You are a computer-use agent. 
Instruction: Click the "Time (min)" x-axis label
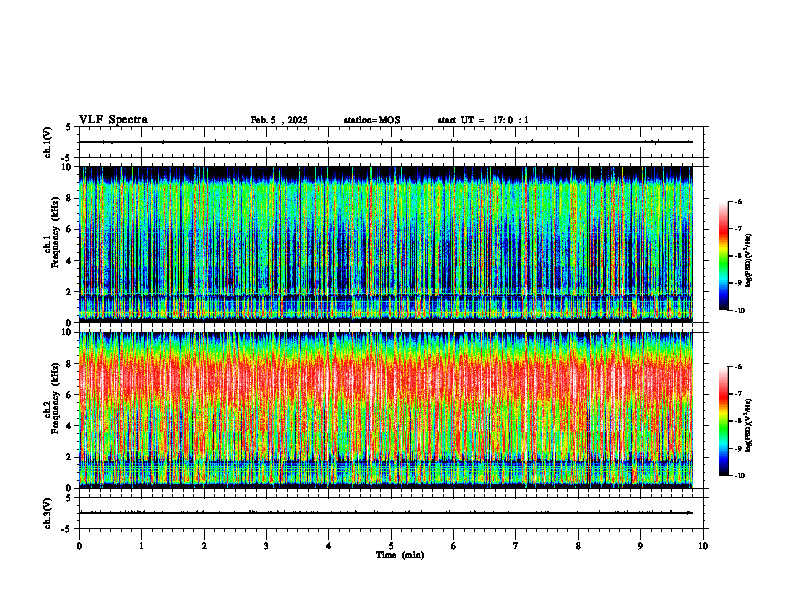pyautogui.click(x=400, y=555)
